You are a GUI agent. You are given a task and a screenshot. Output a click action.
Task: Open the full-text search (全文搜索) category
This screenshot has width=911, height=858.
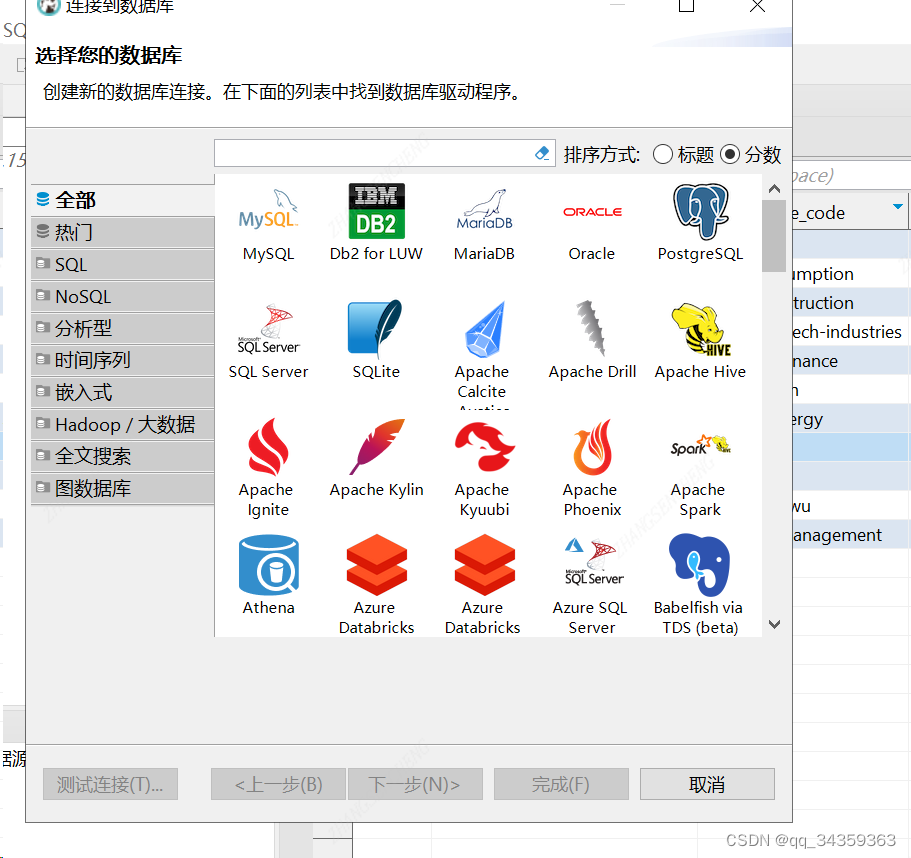123,456
